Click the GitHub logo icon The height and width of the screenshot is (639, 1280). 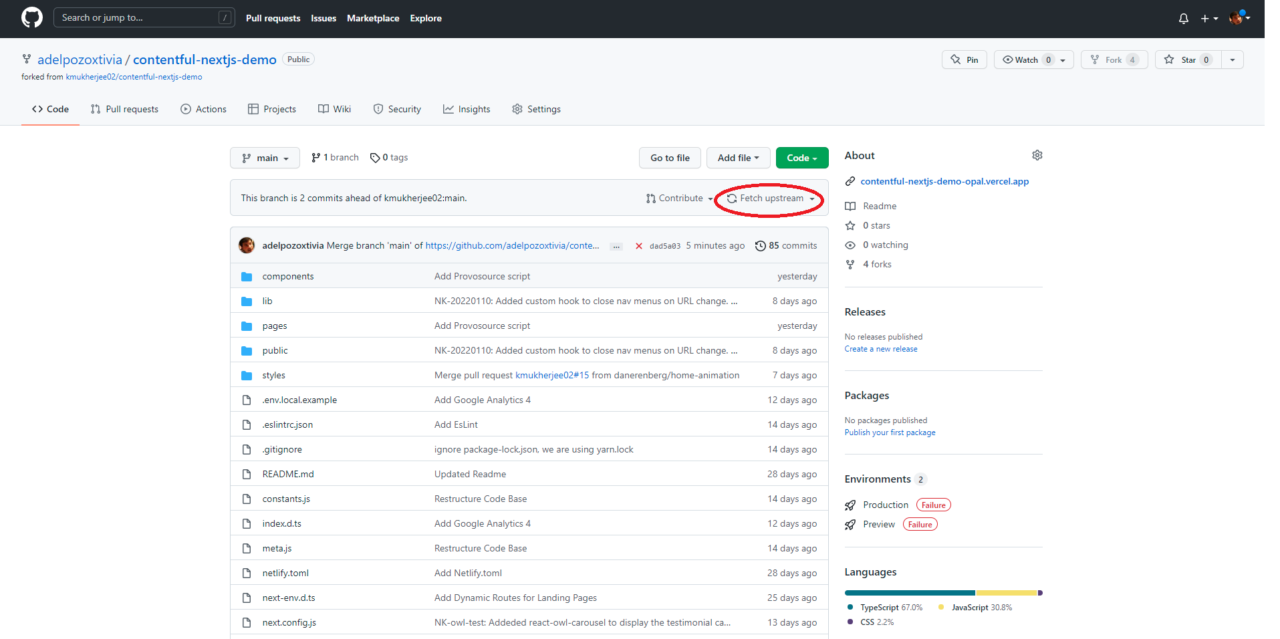[31, 18]
